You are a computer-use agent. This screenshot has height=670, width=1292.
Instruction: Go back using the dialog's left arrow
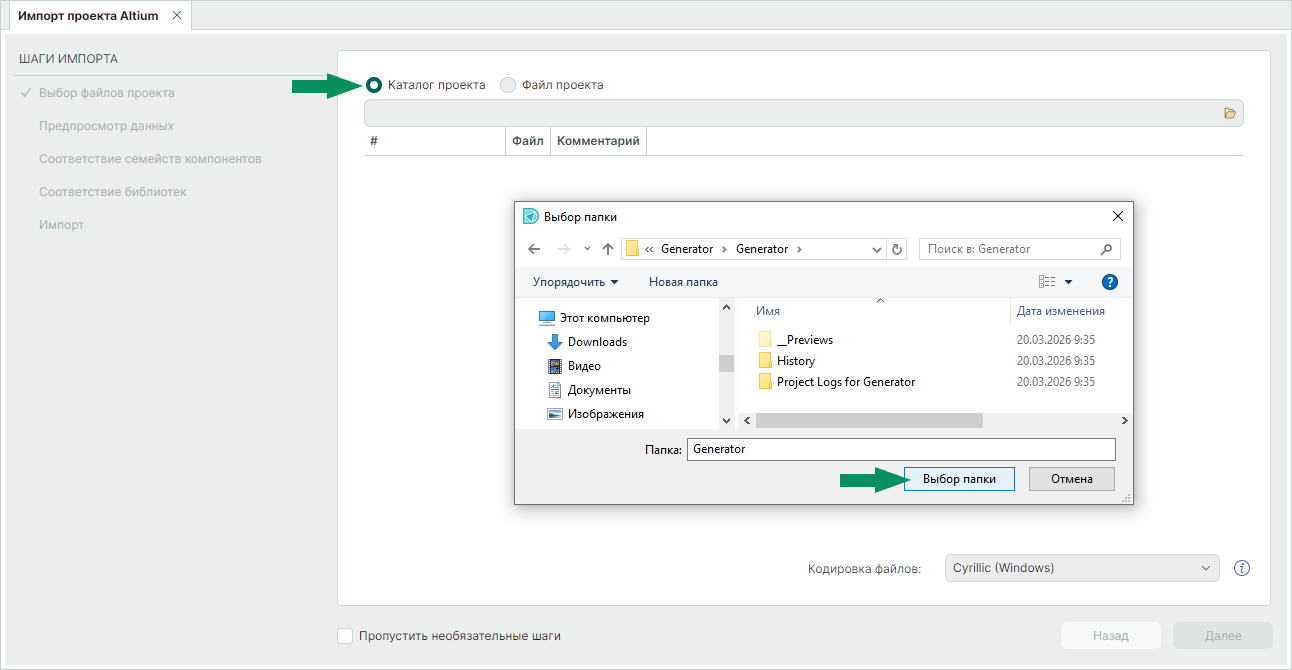pos(534,249)
